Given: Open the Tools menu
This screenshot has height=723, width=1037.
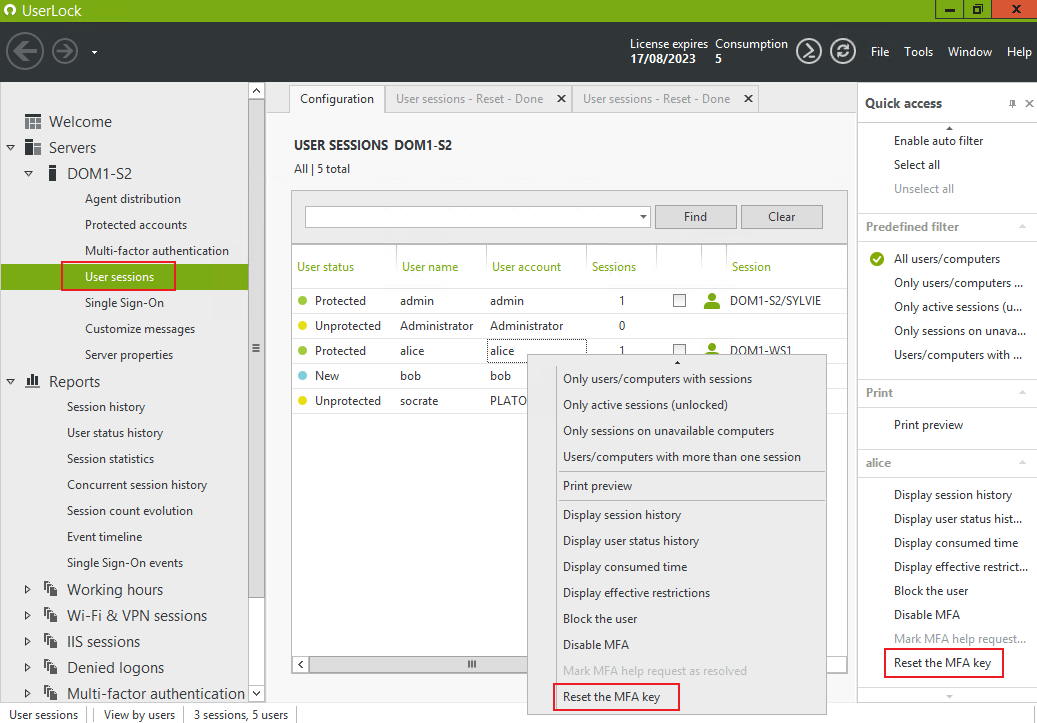Looking at the screenshot, I should coord(918,52).
